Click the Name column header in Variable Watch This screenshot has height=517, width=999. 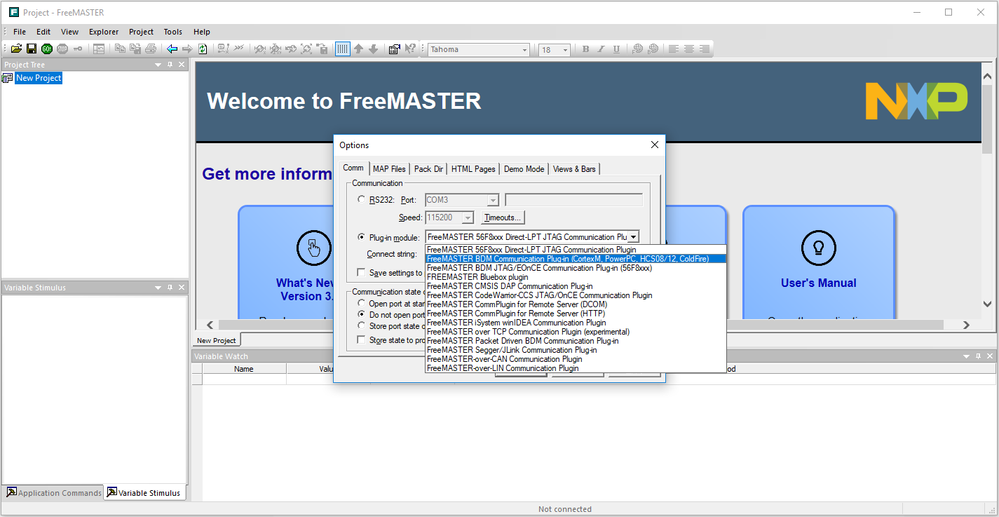click(244, 368)
